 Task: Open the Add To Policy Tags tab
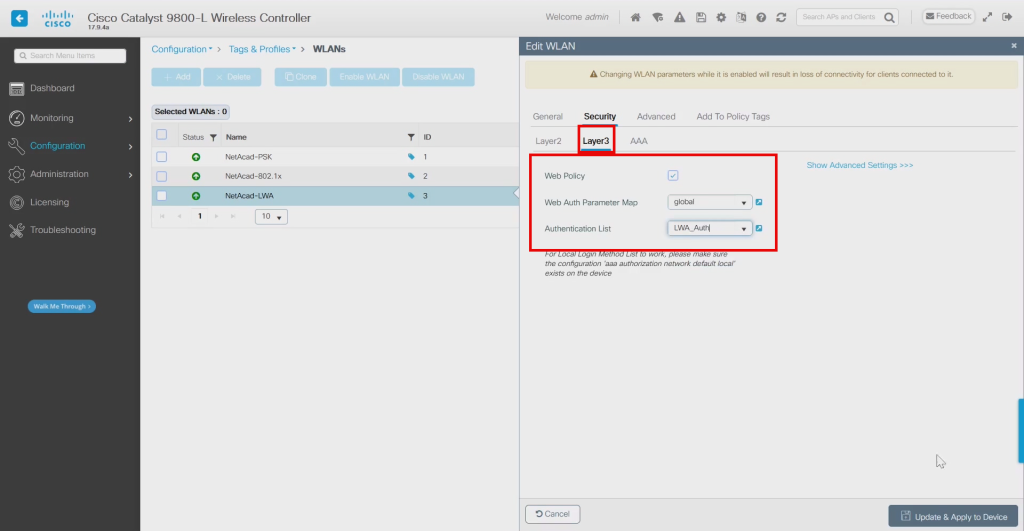(x=733, y=116)
